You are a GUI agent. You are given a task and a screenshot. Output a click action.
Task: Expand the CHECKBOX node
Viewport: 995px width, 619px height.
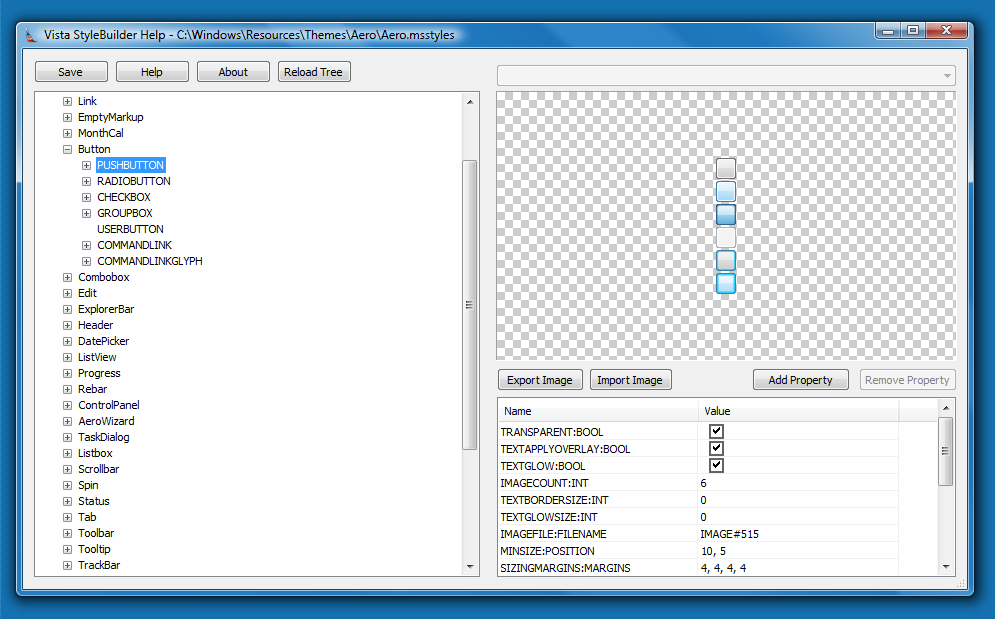86,197
